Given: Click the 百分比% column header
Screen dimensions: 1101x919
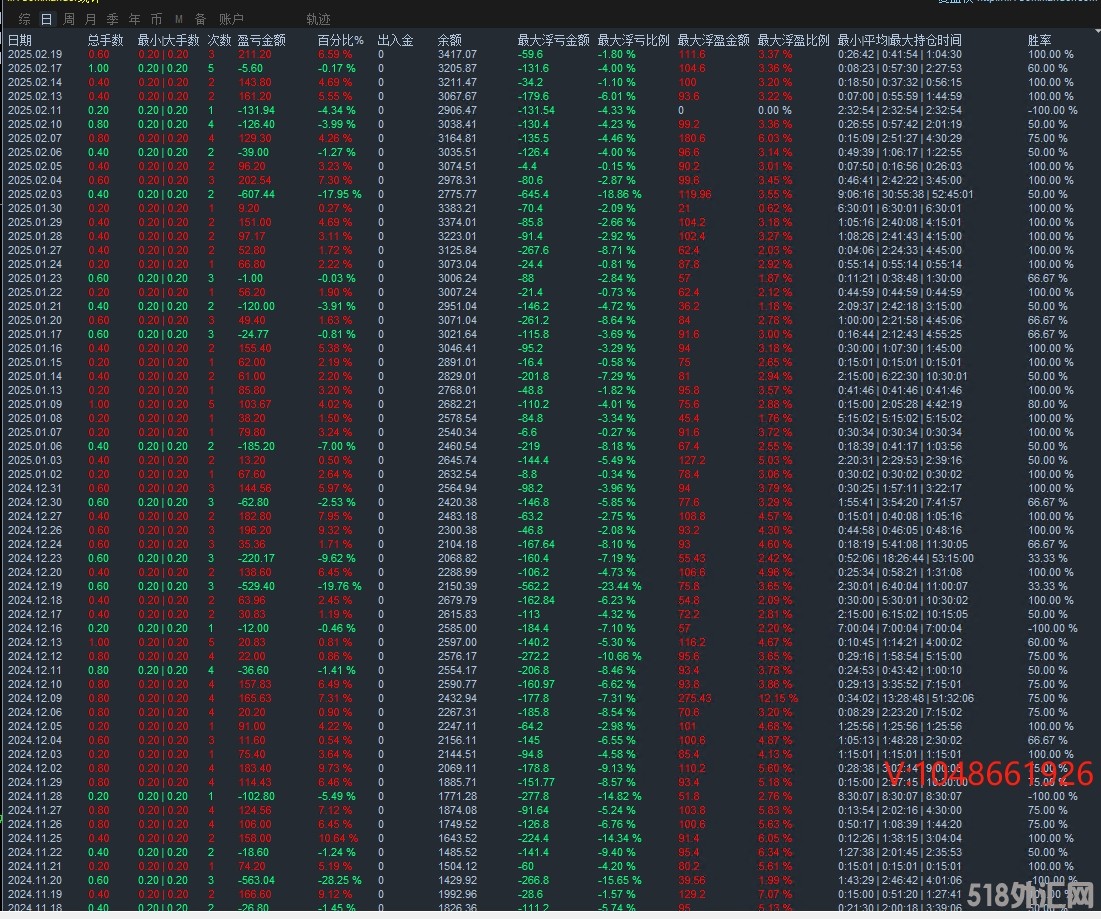Looking at the screenshot, I should (340, 40).
